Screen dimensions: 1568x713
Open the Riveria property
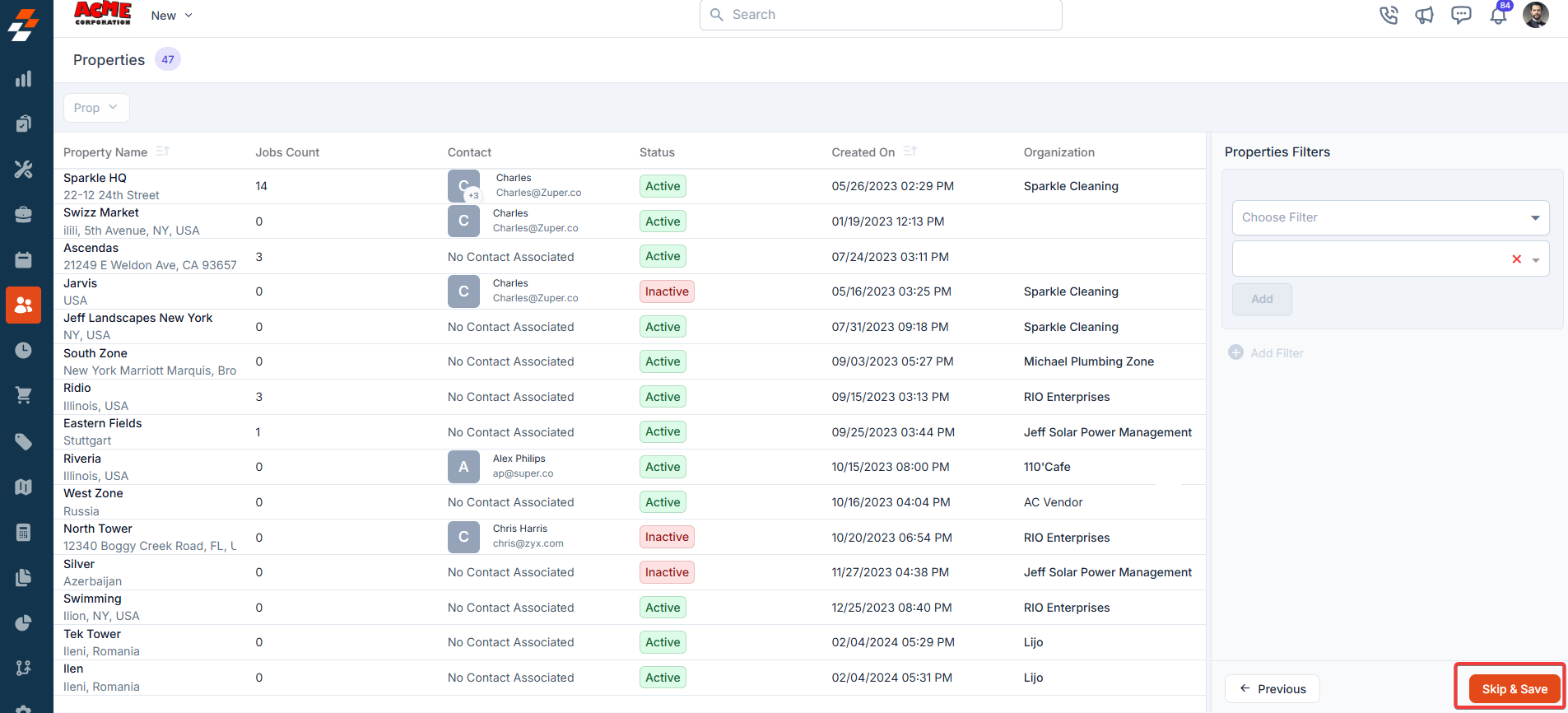[x=82, y=459]
